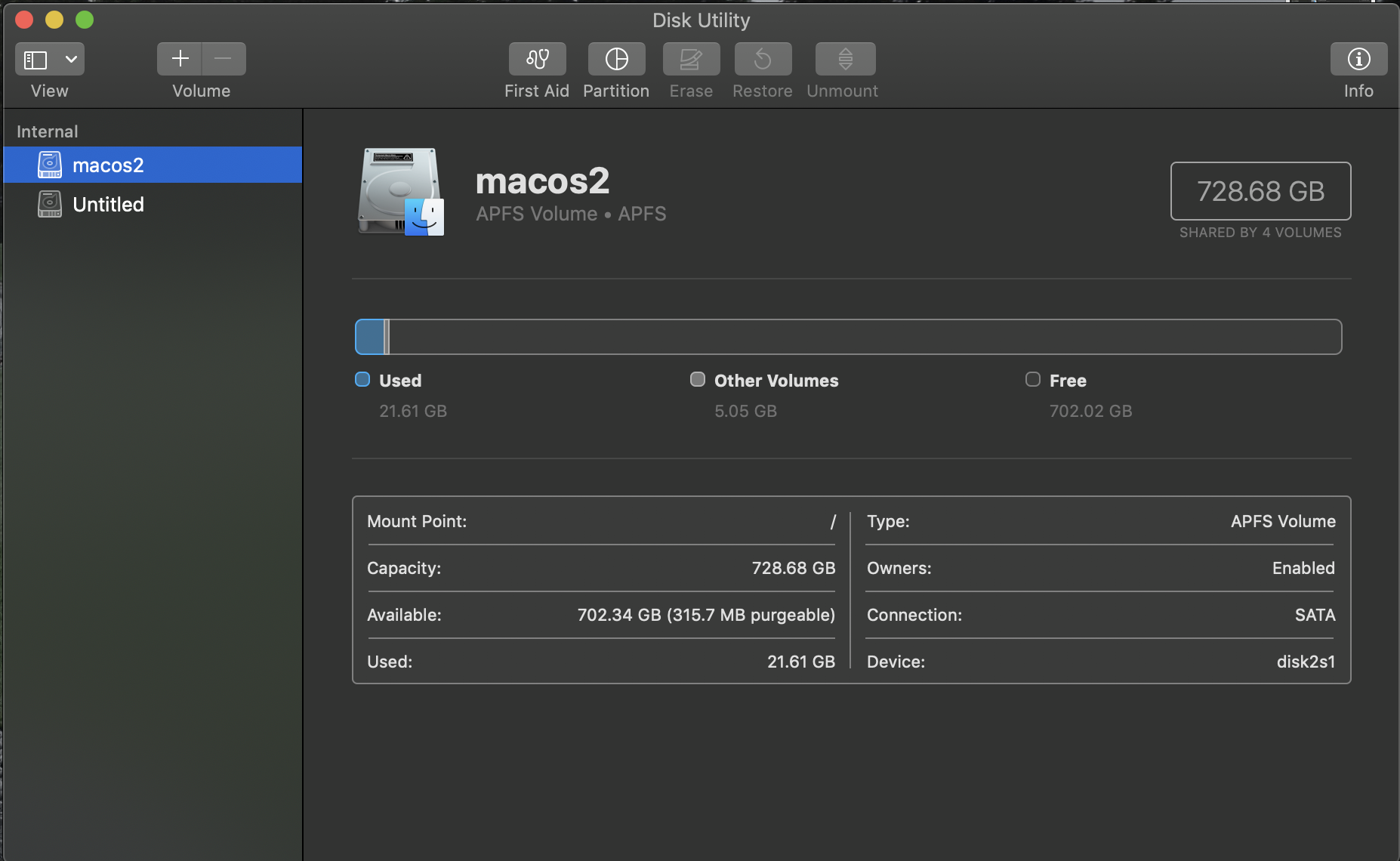This screenshot has width=1400, height=861.
Task: Click the 'Connection:' label
Action: [914, 615]
